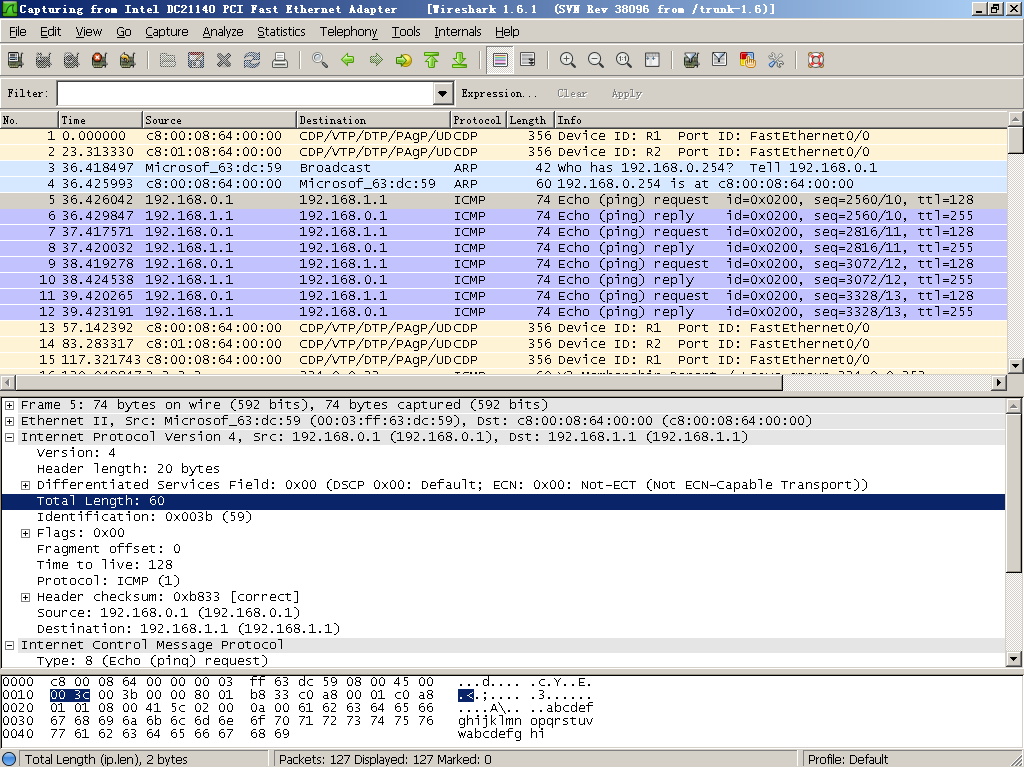The image size is (1024, 768).
Task: Open capture options icon
Action: [x=43, y=61]
